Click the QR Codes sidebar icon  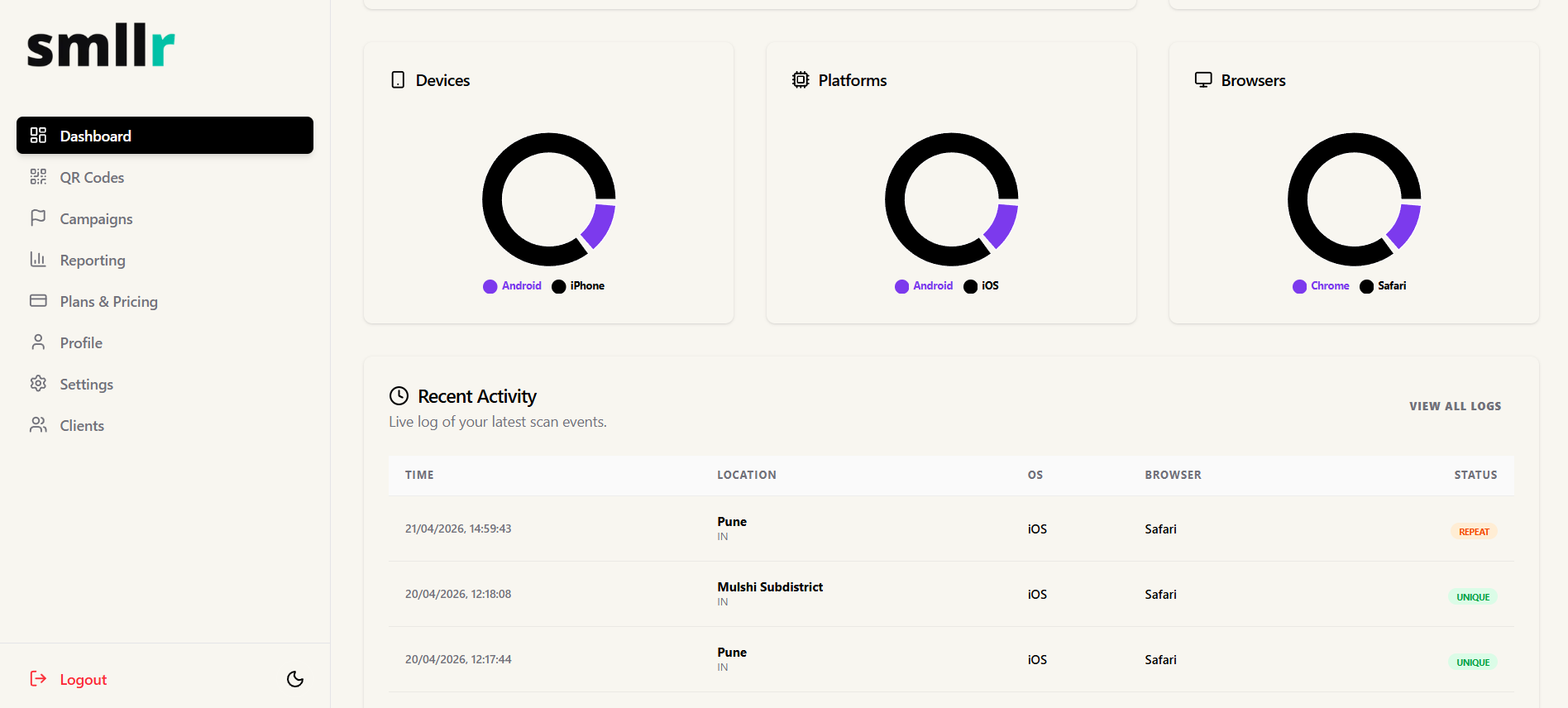point(38,176)
